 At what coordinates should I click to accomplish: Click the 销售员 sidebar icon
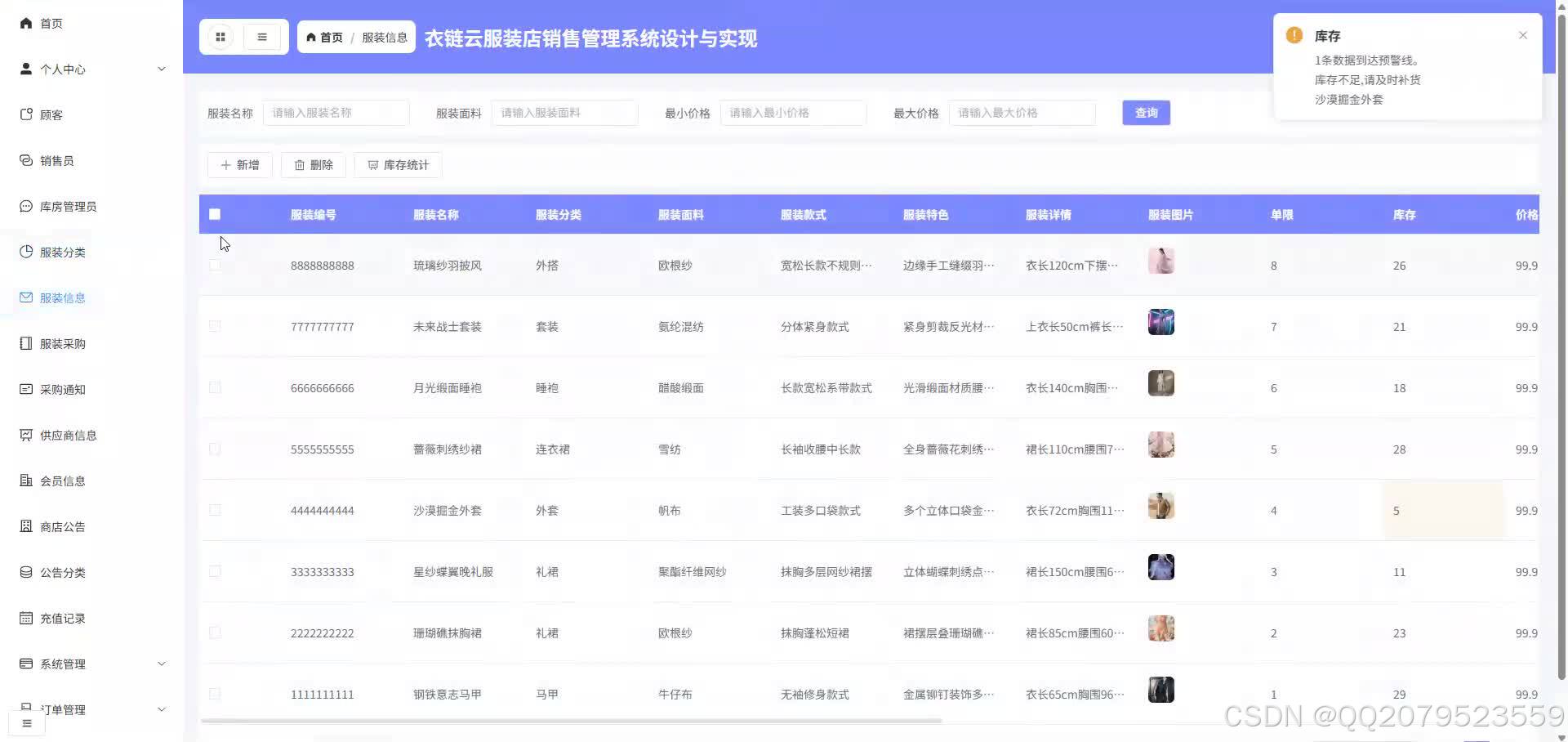pyautogui.click(x=26, y=160)
